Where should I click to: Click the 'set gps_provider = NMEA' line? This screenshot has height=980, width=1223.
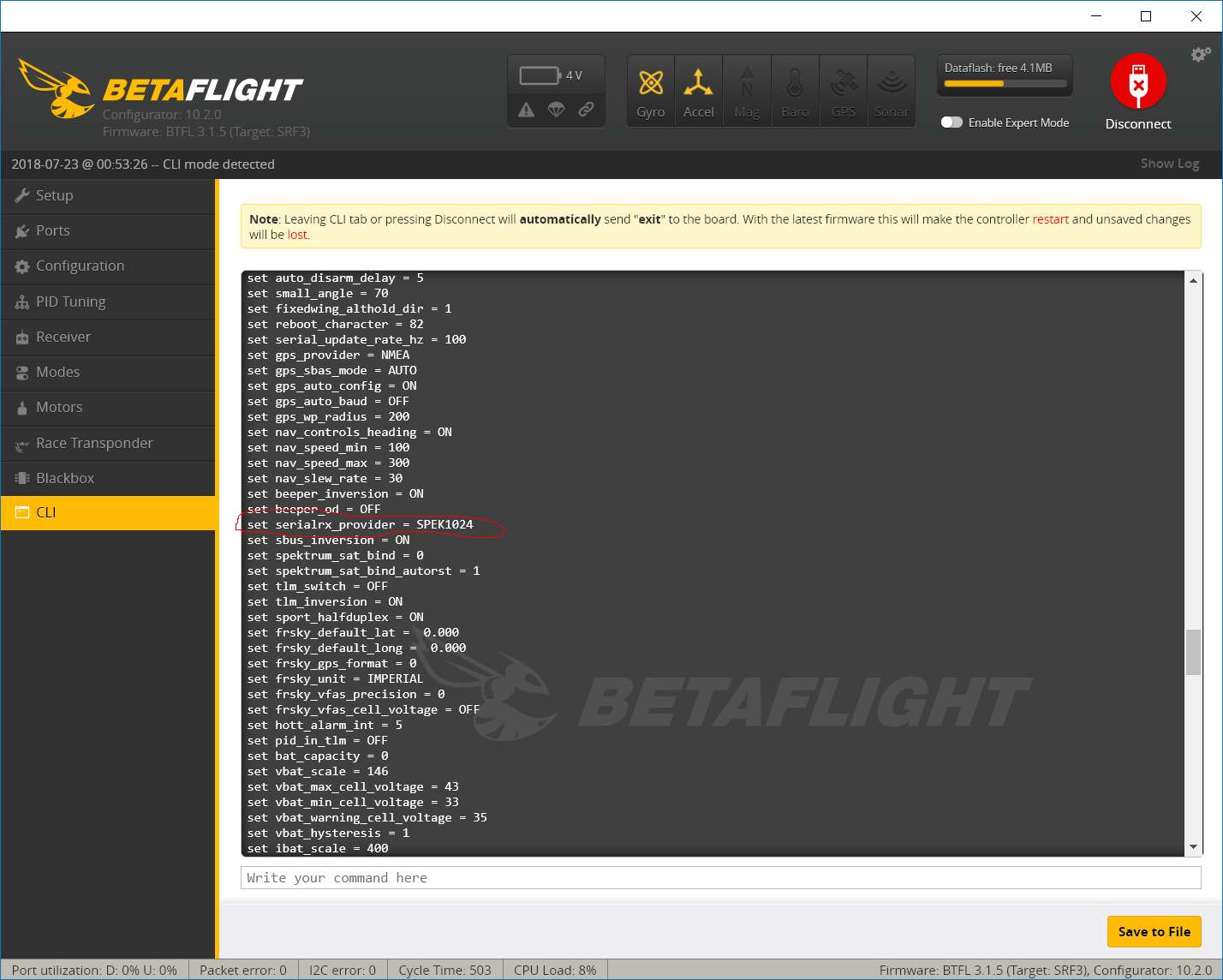(x=328, y=355)
